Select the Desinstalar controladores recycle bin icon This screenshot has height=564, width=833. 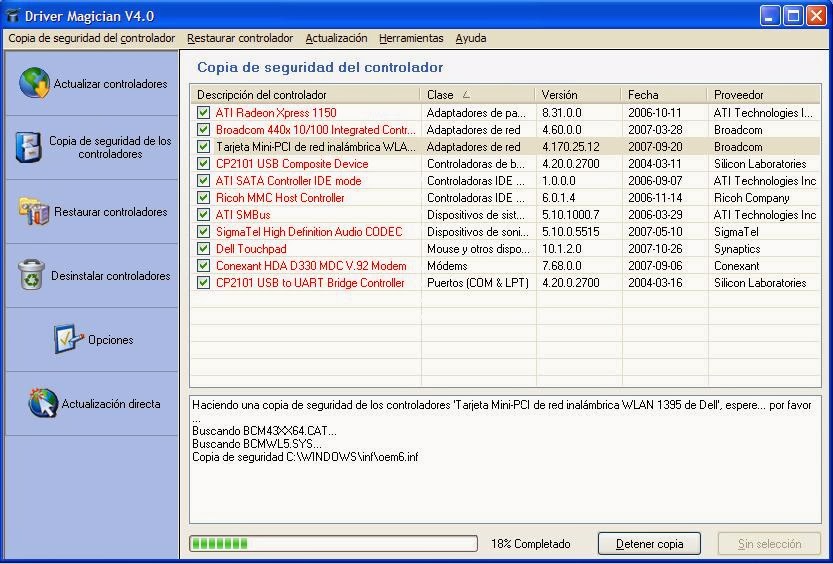click(x=31, y=275)
